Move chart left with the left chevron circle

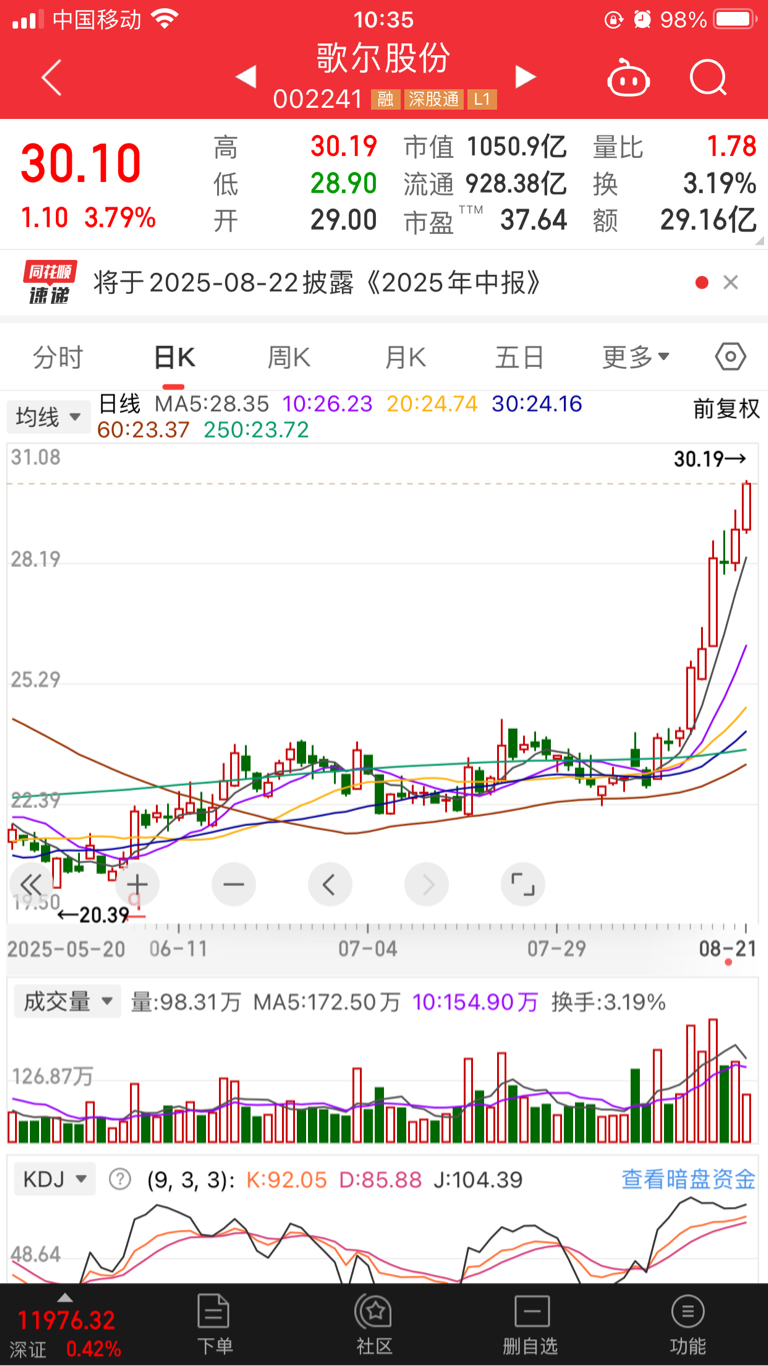[x=330, y=884]
